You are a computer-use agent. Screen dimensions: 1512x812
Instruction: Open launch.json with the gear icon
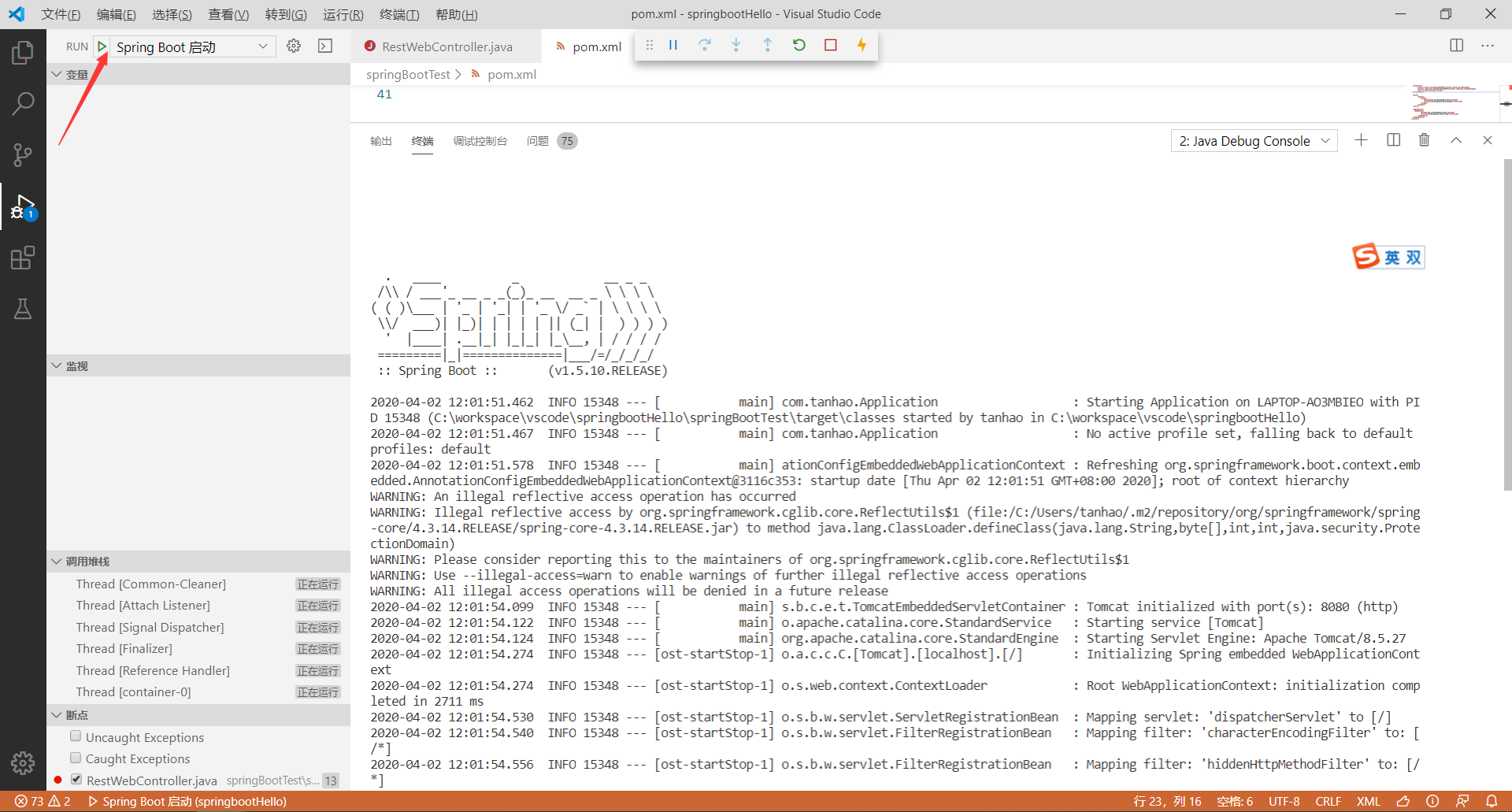click(x=294, y=46)
